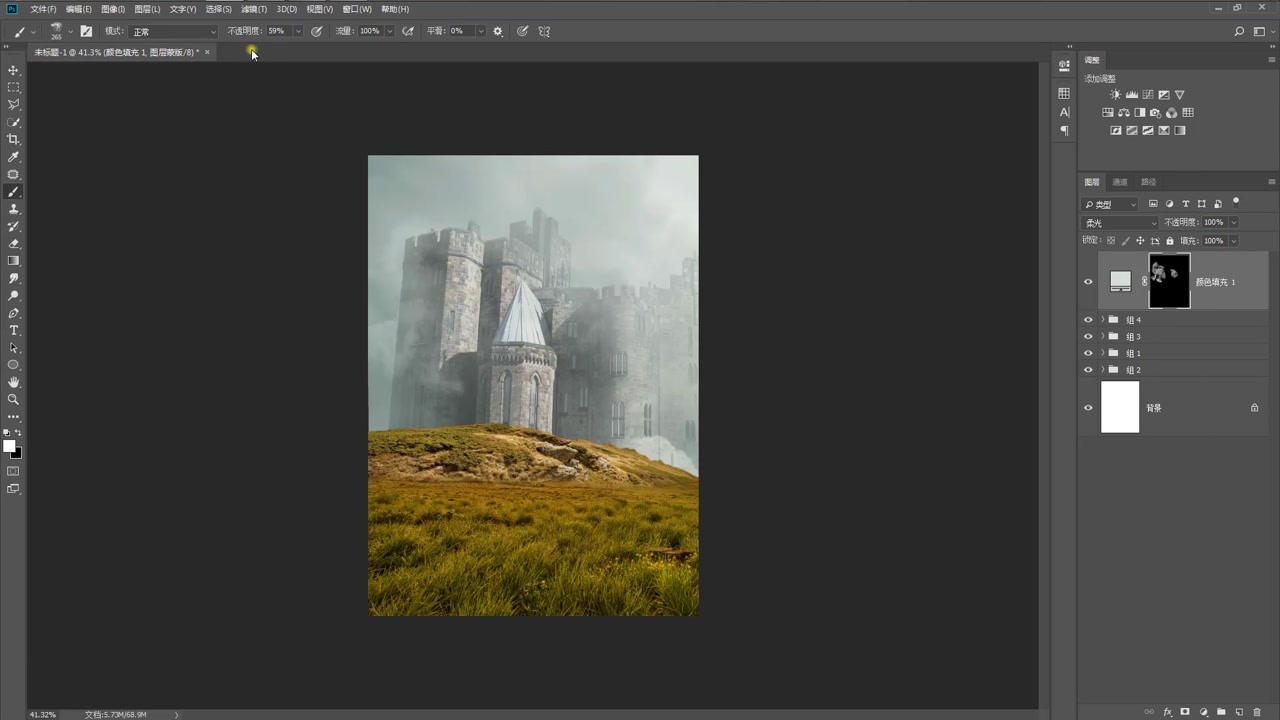Screen dimensions: 1280x720
Task: Delete layer with trash icon
Action: [1257, 712]
